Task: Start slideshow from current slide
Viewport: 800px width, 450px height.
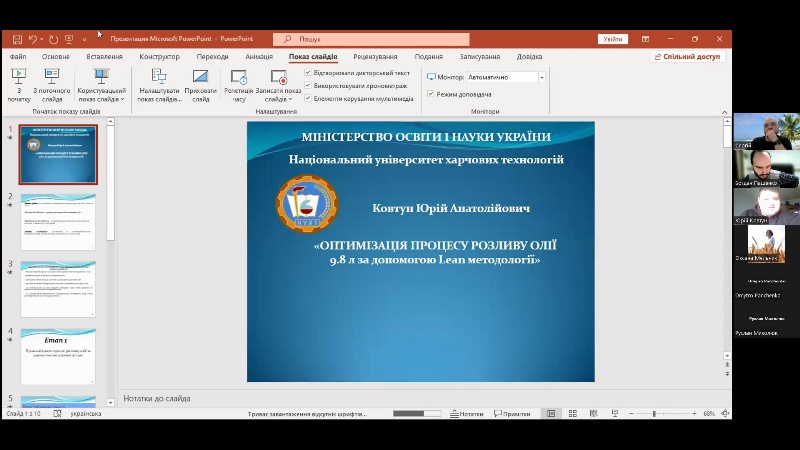Action: (49, 82)
